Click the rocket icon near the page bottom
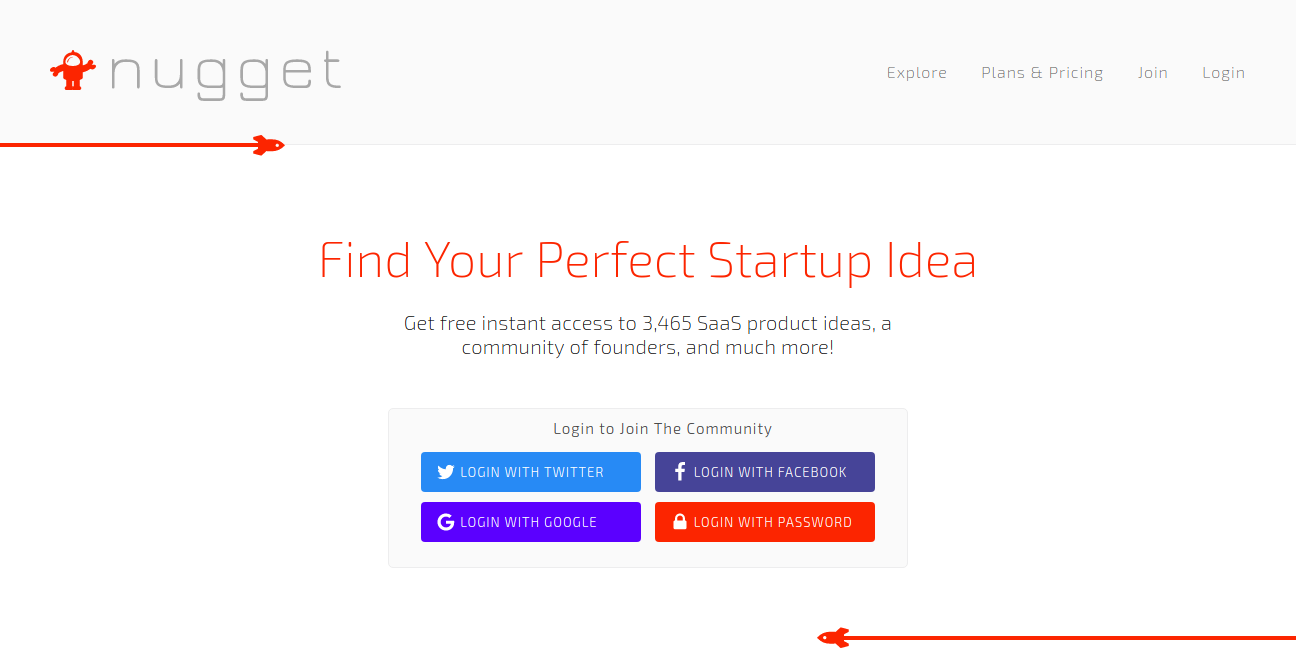This screenshot has height=663, width=1296. (x=833, y=637)
